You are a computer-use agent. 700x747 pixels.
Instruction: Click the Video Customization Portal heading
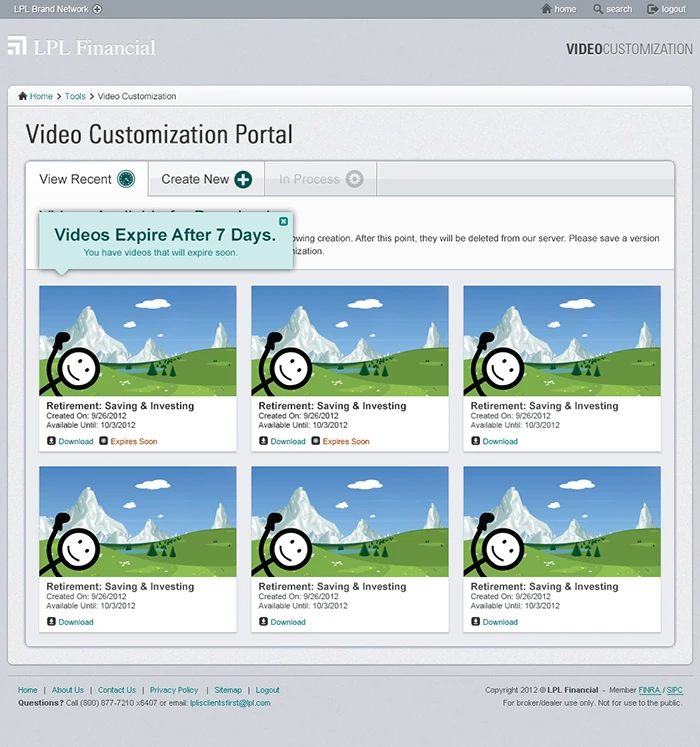(159, 134)
